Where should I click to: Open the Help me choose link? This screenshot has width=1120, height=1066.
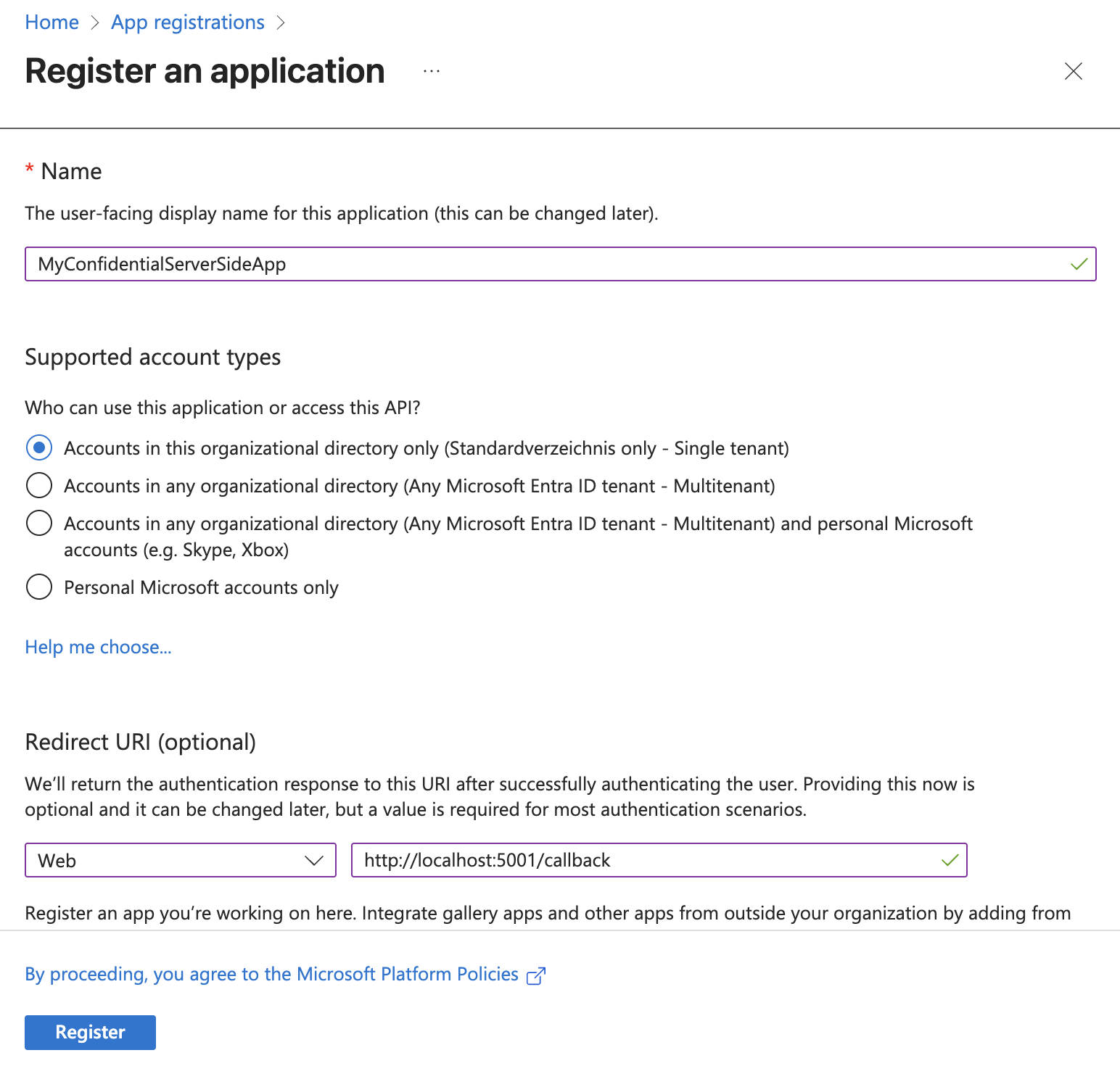coord(98,647)
